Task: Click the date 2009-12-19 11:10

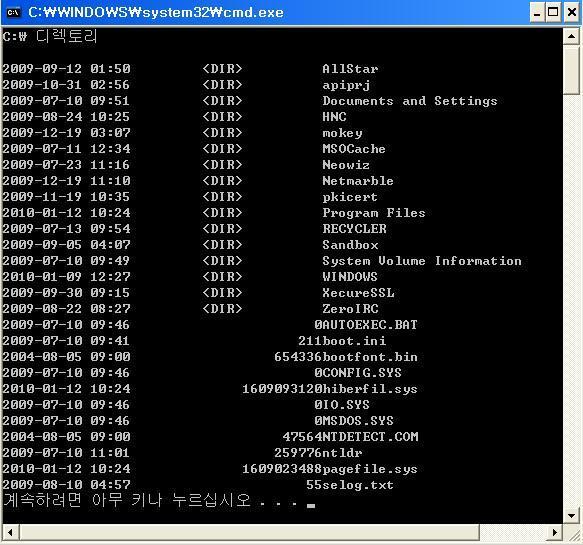Action: (x=66, y=181)
